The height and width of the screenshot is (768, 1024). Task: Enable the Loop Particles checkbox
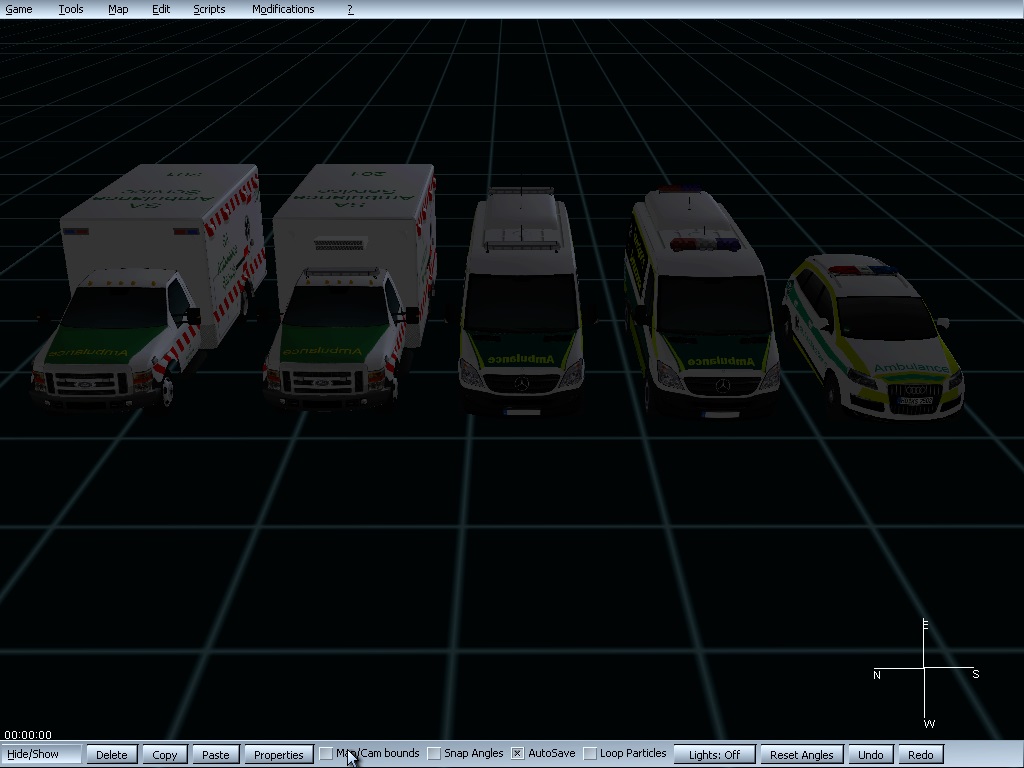(590, 754)
